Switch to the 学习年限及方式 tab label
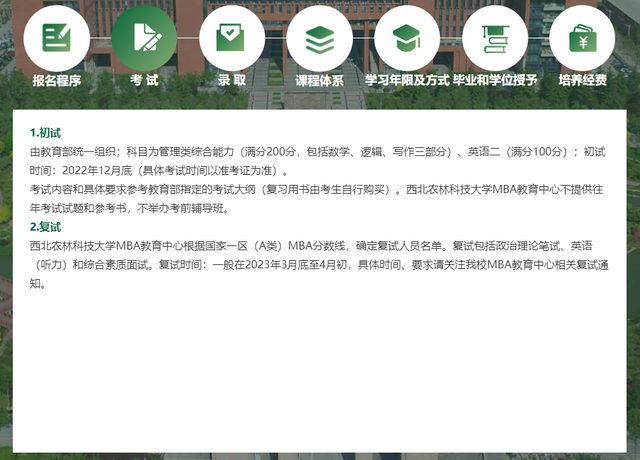Screen dimensions: 640x460 click(407, 80)
